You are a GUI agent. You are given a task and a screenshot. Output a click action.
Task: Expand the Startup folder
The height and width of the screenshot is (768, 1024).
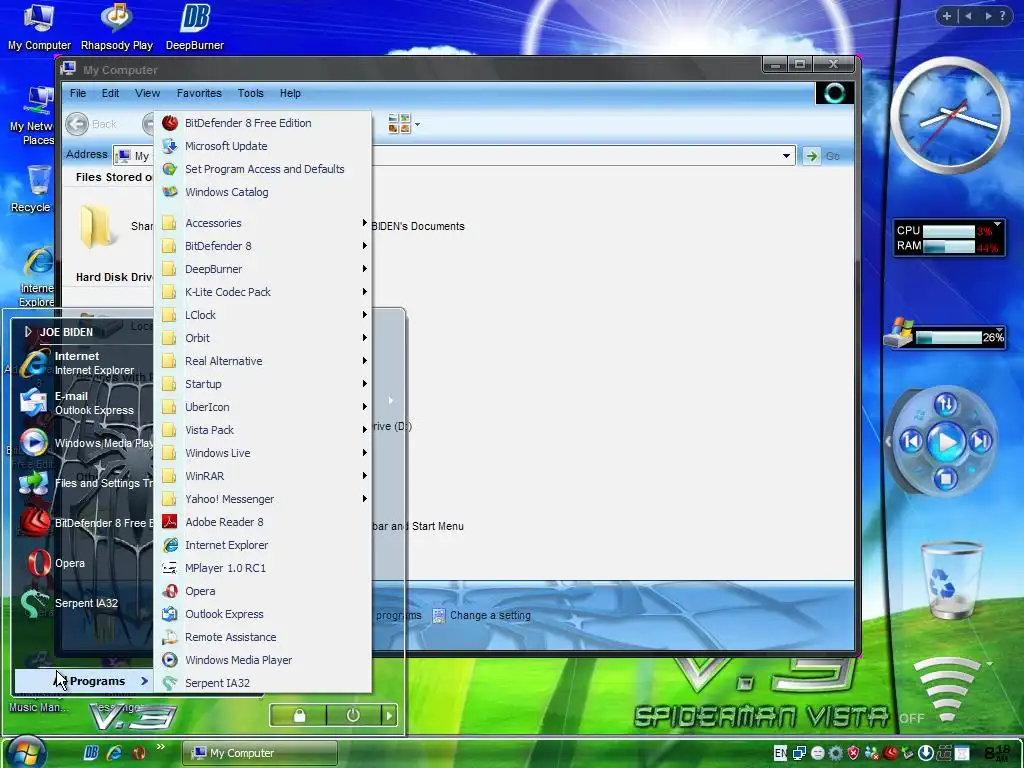263,384
